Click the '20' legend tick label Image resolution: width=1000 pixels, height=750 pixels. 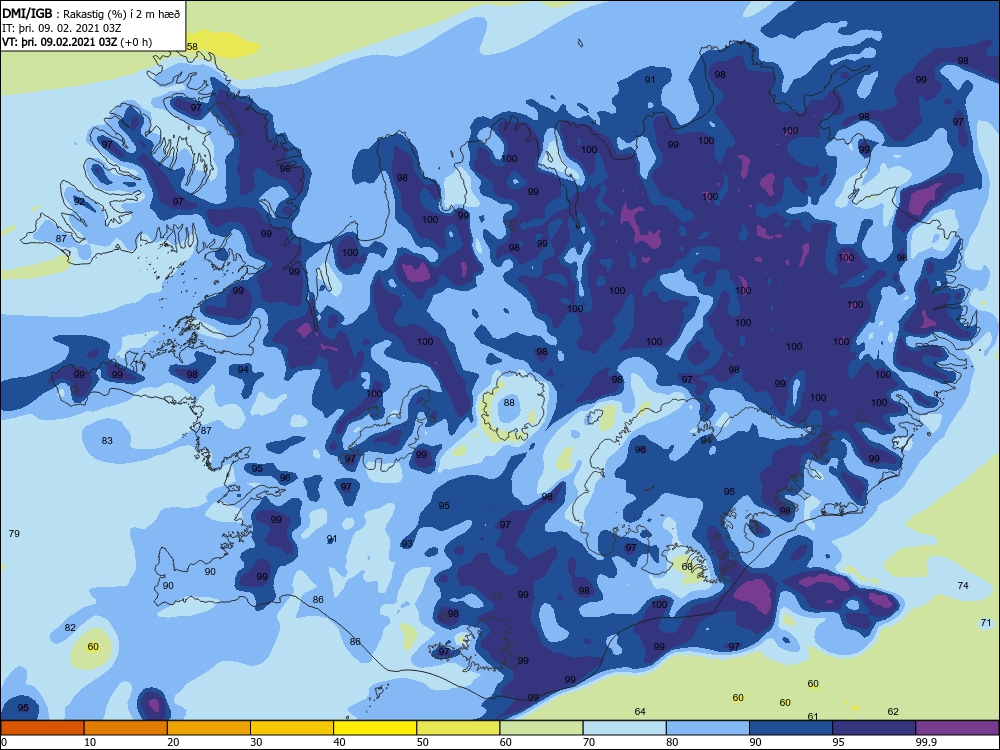click(x=173, y=742)
